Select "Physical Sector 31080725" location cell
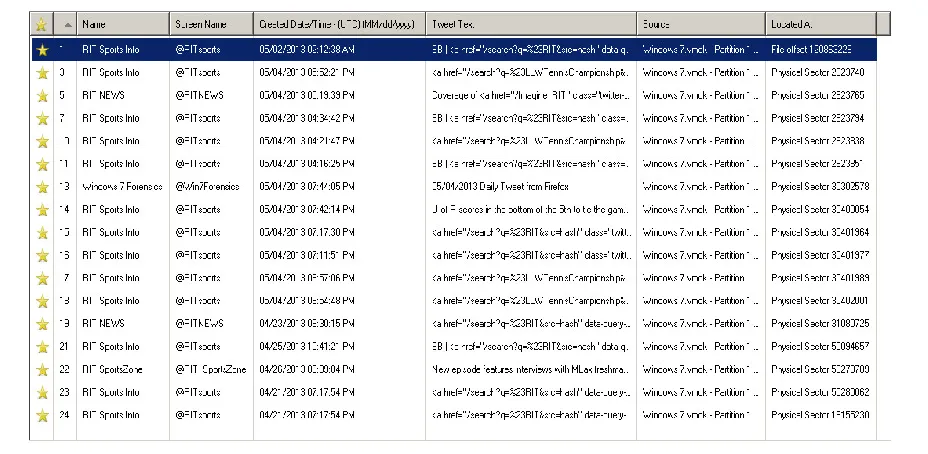928x454 pixels. click(820, 324)
